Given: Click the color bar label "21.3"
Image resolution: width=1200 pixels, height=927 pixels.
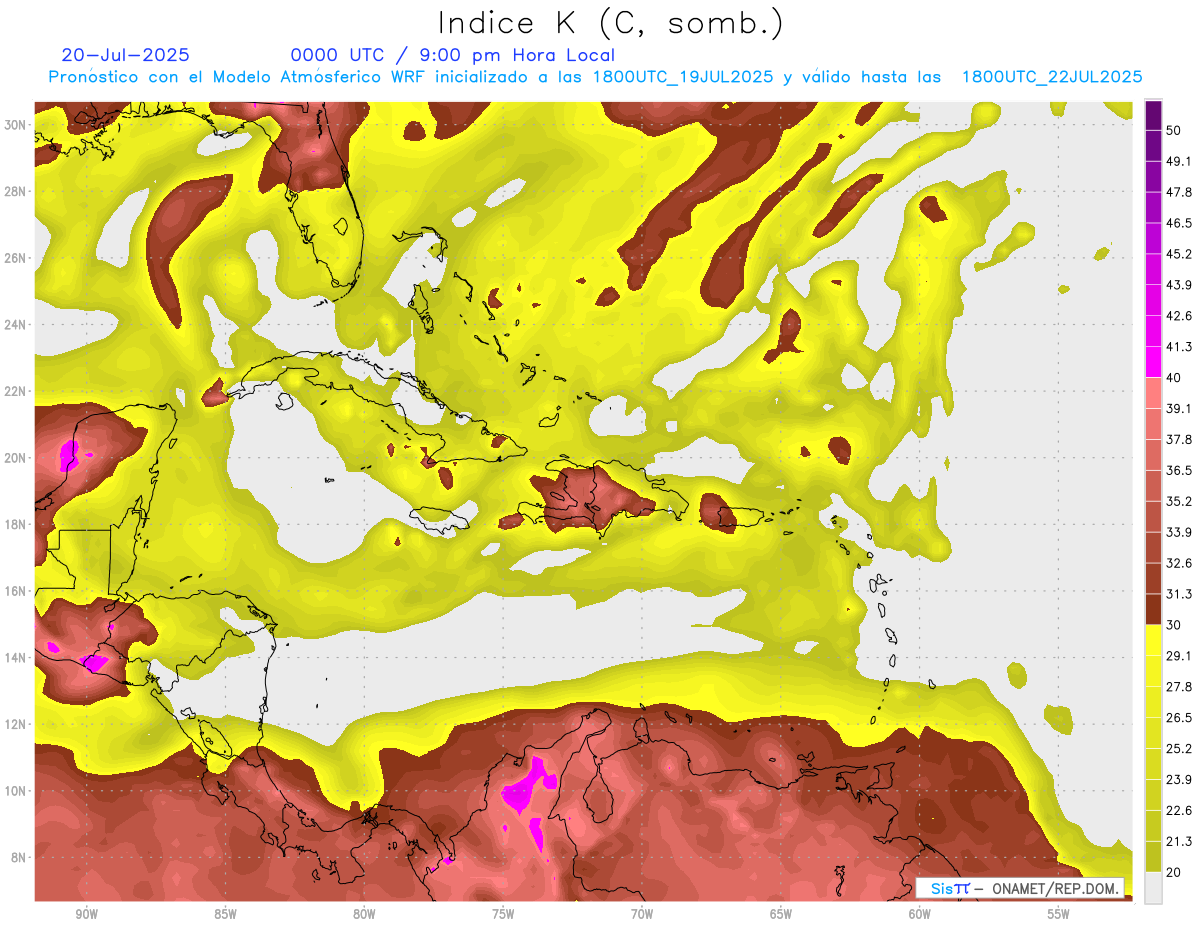Looking at the screenshot, I should (x=1180, y=842).
